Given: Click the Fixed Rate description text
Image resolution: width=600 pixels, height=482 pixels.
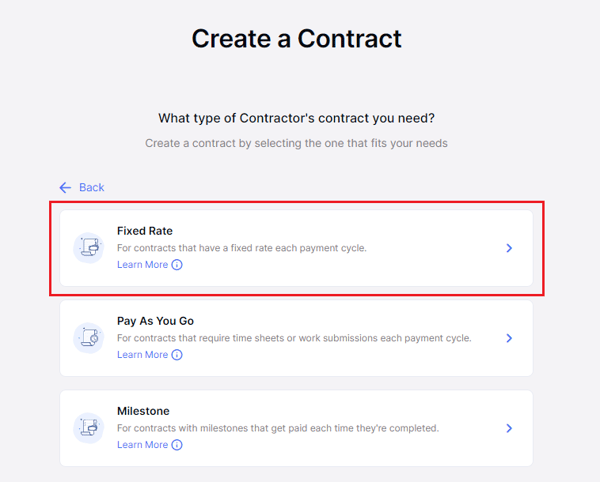Looking at the screenshot, I should click(x=242, y=248).
